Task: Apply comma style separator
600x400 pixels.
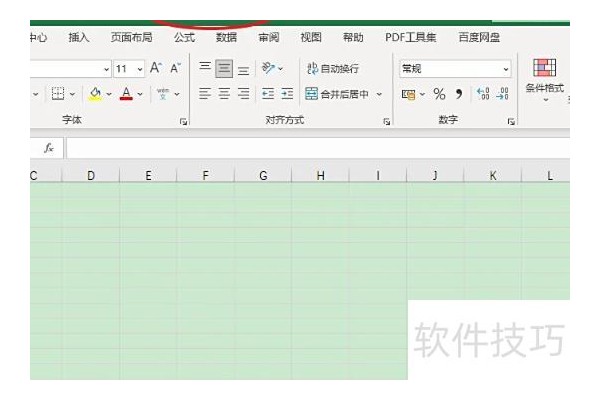Action: (459, 94)
